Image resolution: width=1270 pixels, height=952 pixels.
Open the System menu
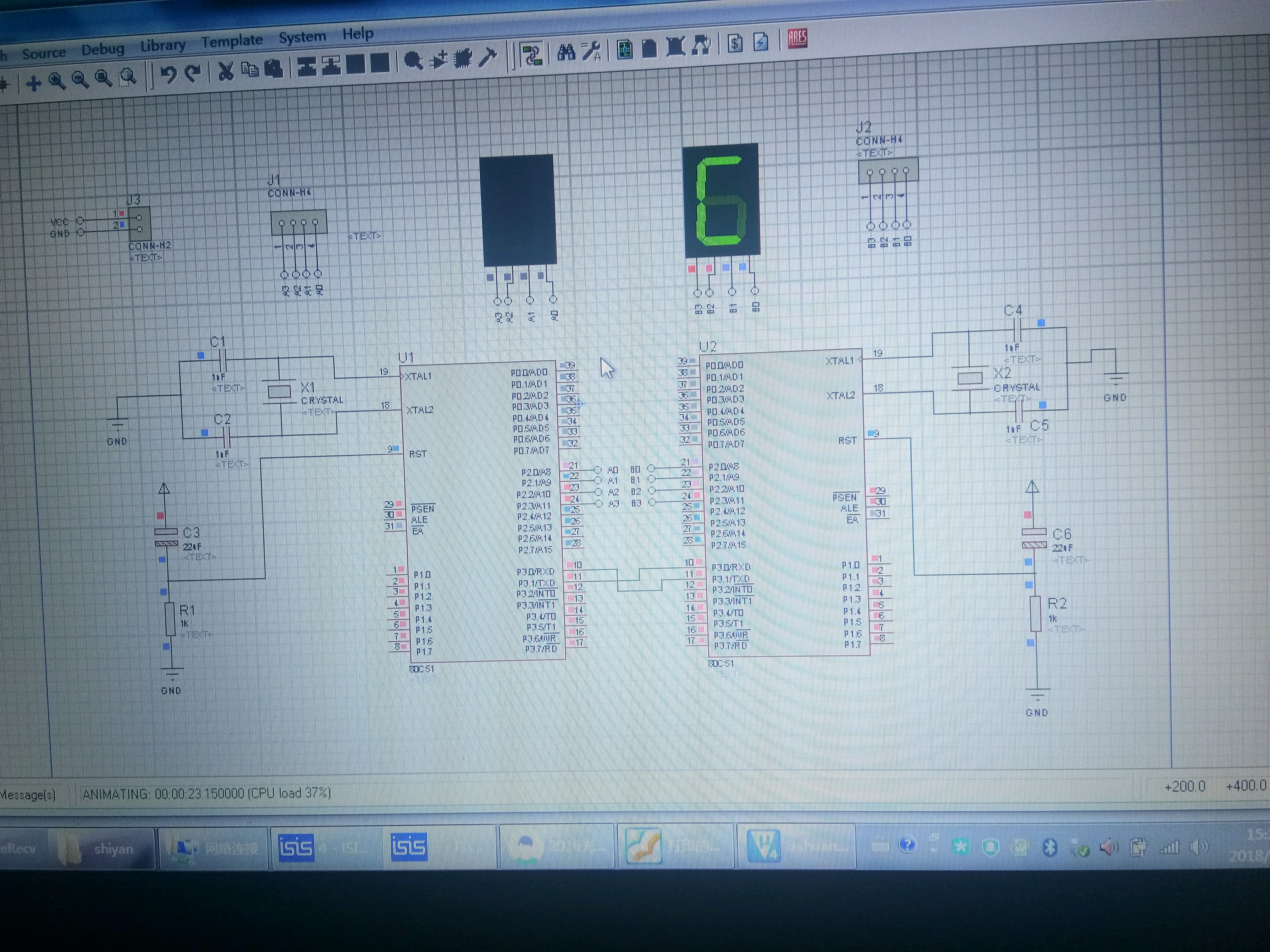pos(302,37)
